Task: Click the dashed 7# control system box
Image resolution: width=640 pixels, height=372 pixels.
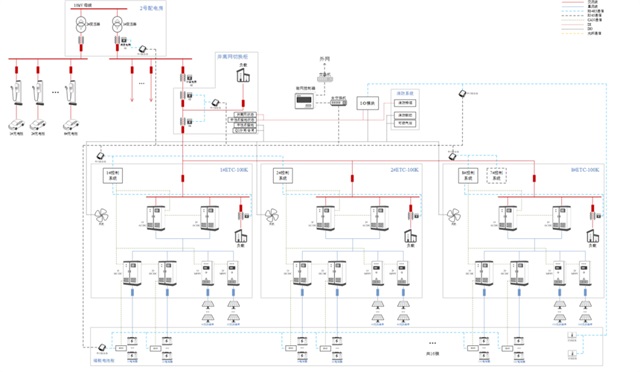Action: (496, 176)
